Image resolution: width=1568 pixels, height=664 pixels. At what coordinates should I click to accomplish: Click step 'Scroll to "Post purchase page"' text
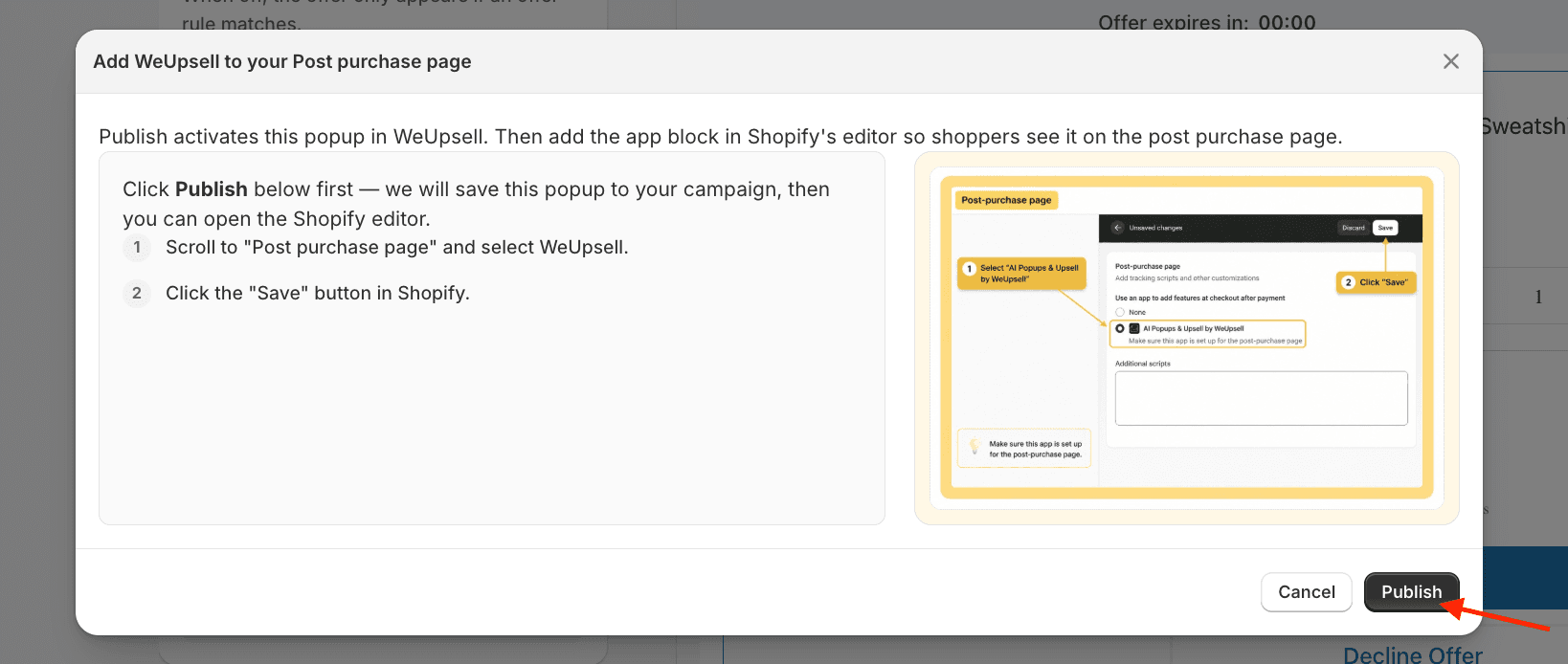pos(397,248)
